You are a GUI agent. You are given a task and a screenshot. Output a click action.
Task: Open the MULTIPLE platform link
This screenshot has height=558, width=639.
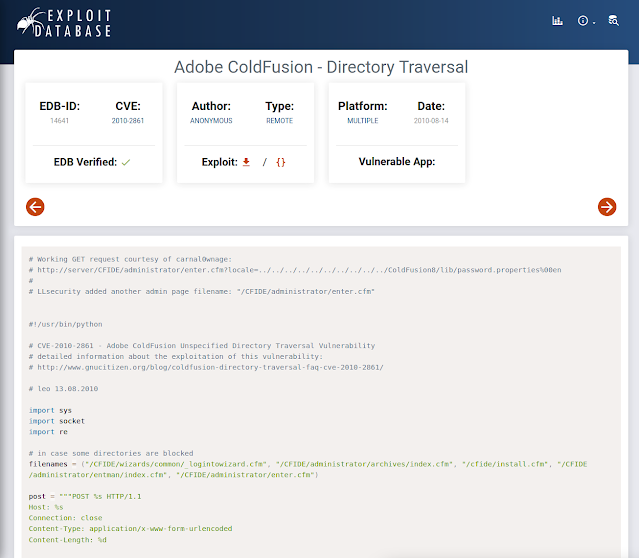(x=363, y=121)
